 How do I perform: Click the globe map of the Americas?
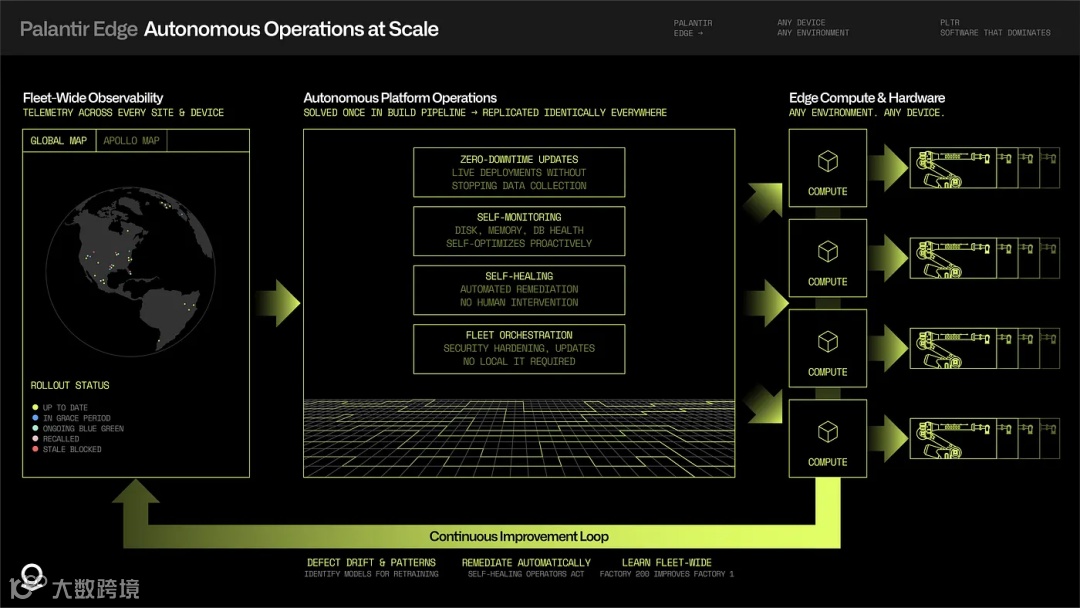click(131, 271)
